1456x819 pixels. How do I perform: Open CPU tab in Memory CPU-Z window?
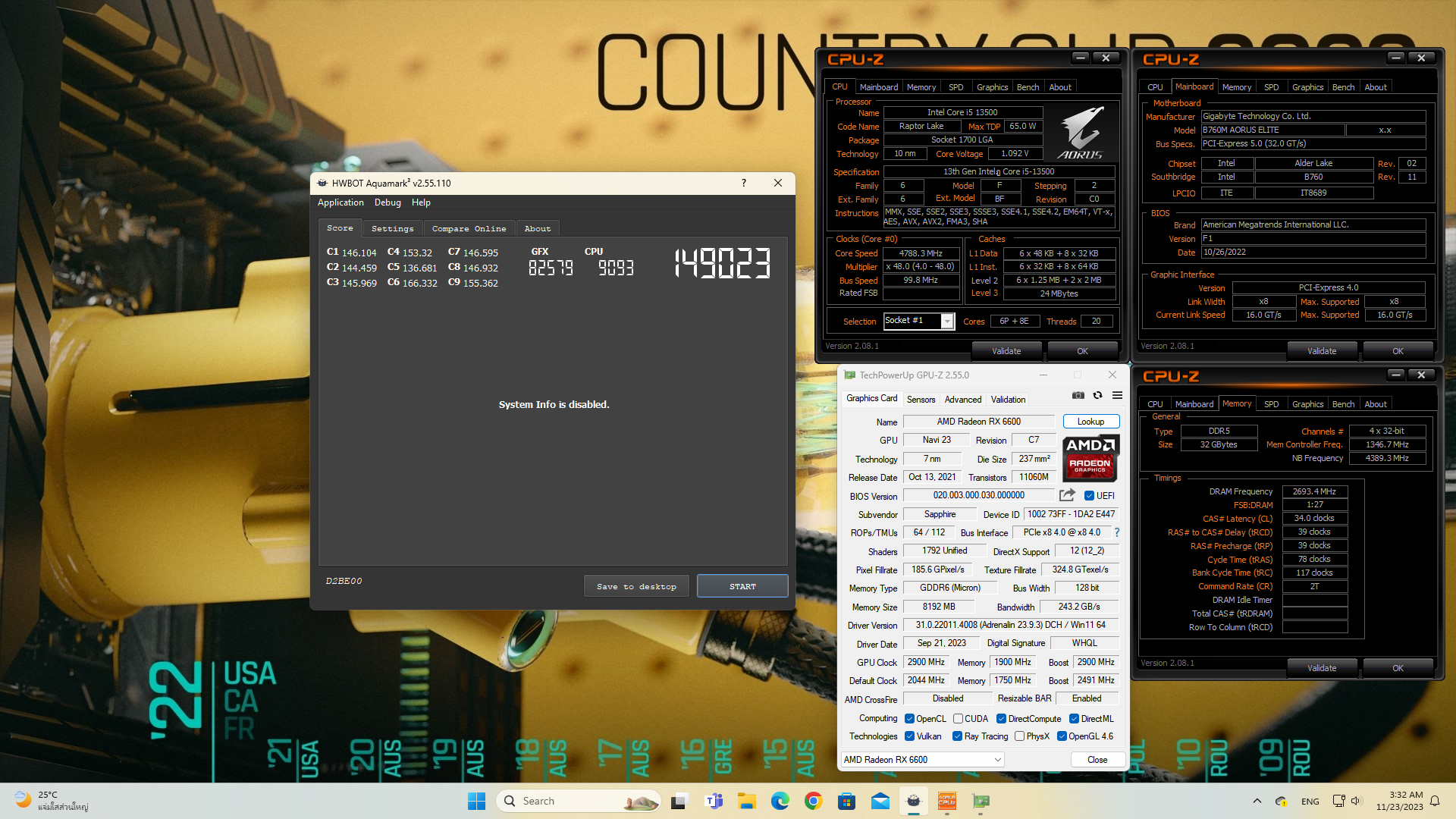tap(1155, 404)
